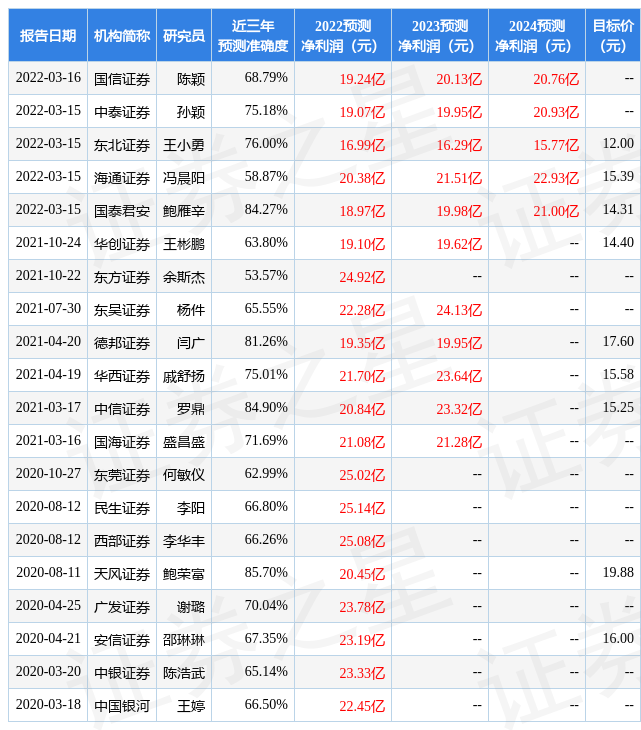The height and width of the screenshot is (730, 641).
Task: Select the 华创证券 institution cell
Action: pyautogui.click(x=122, y=244)
